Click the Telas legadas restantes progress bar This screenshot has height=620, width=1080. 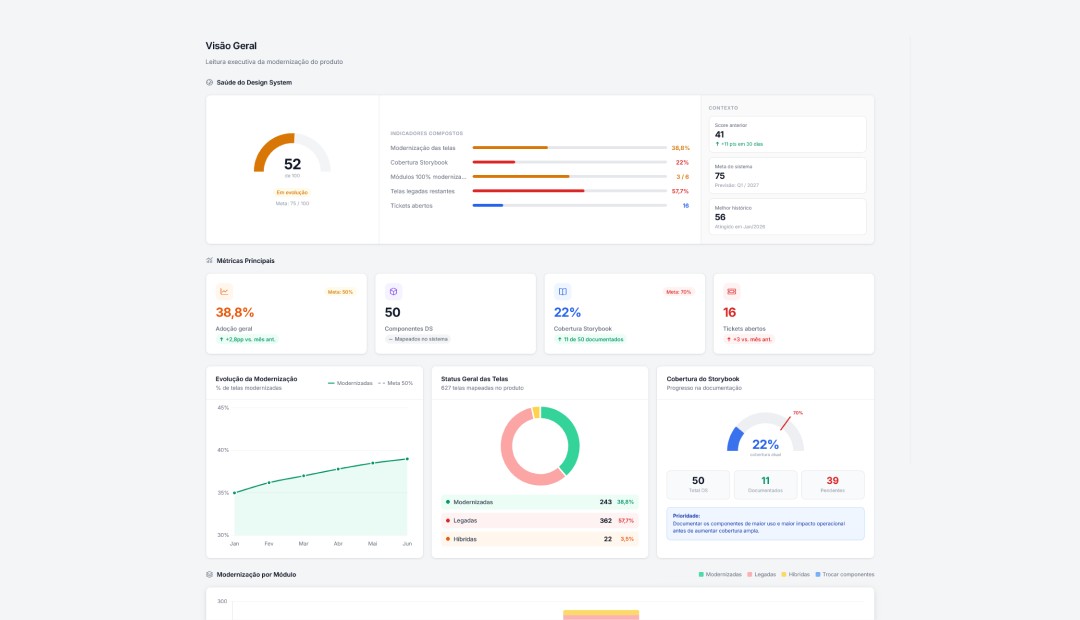coord(570,191)
